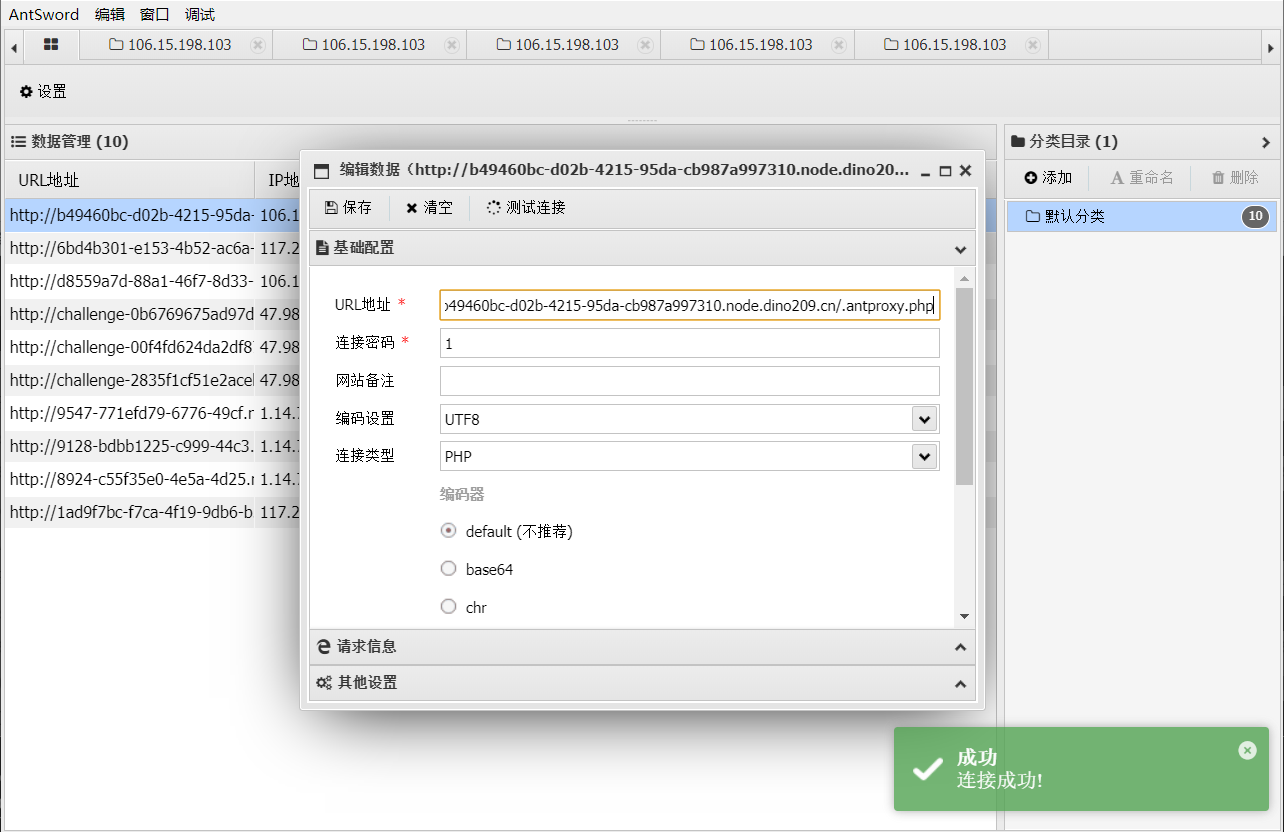Open the AntSword menu
This screenshot has height=832, width=1284.
tap(44, 14)
